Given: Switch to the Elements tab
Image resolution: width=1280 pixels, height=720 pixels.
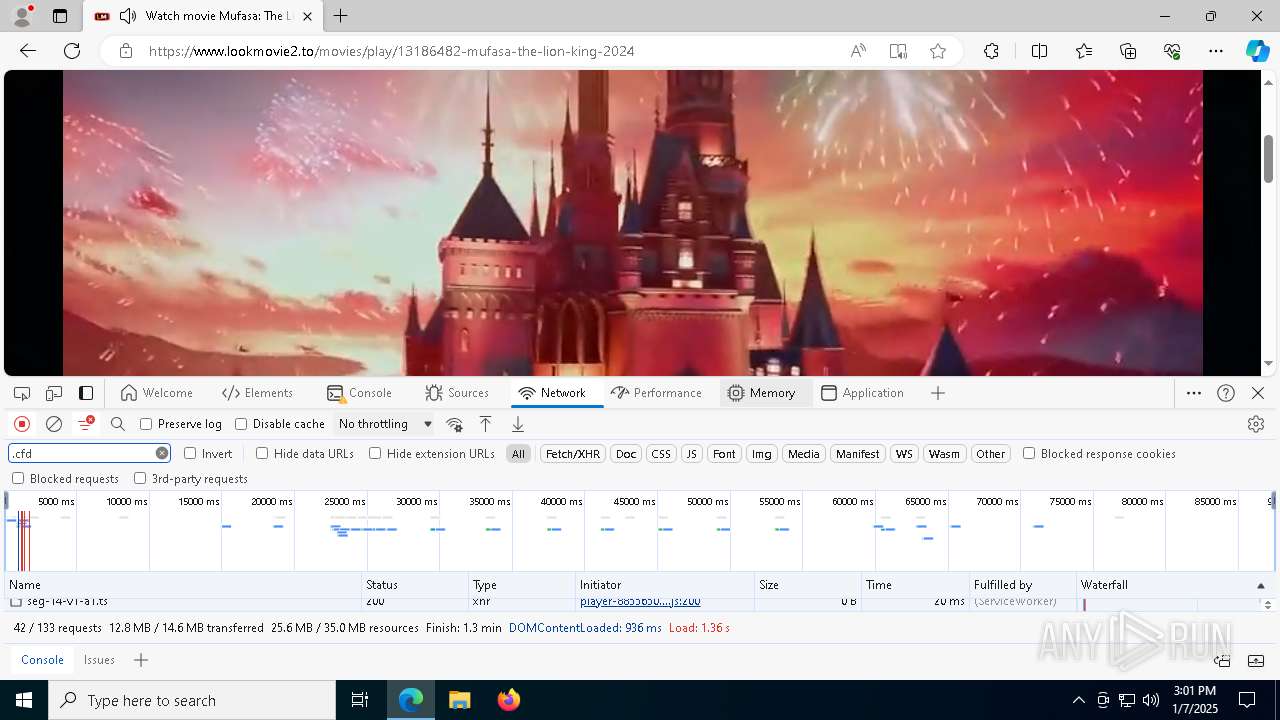Looking at the screenshot, I should (x=258, y=393).
